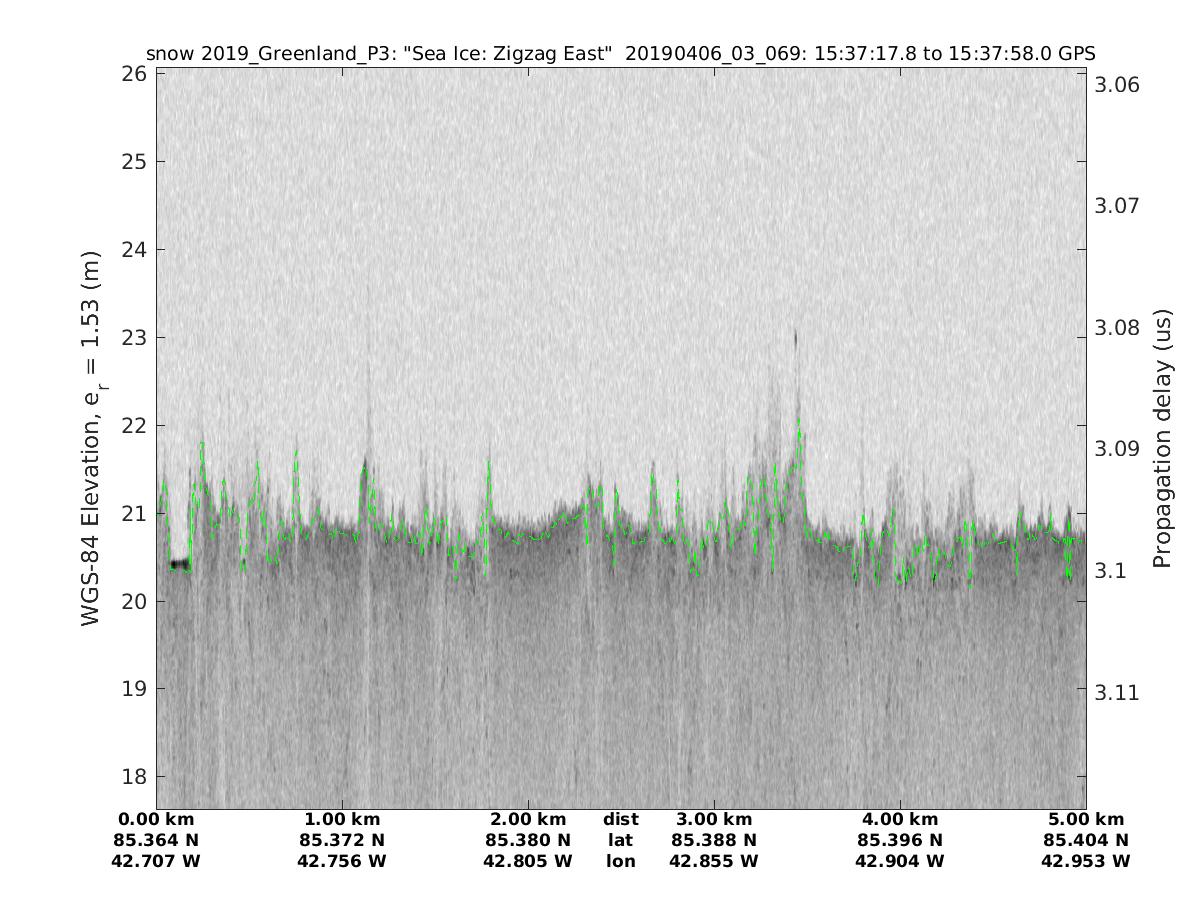Image resolution: width=1200 pixels, height=900 pixels.
Task: Click the "1.00 km" distance label
Action: coord(342,819)
